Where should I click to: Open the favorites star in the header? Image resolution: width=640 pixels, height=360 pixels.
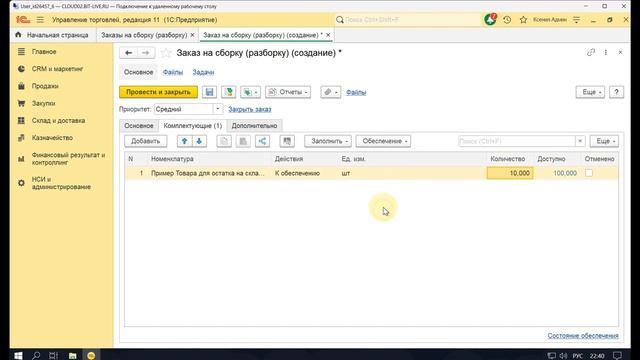(x=523, y=20)
